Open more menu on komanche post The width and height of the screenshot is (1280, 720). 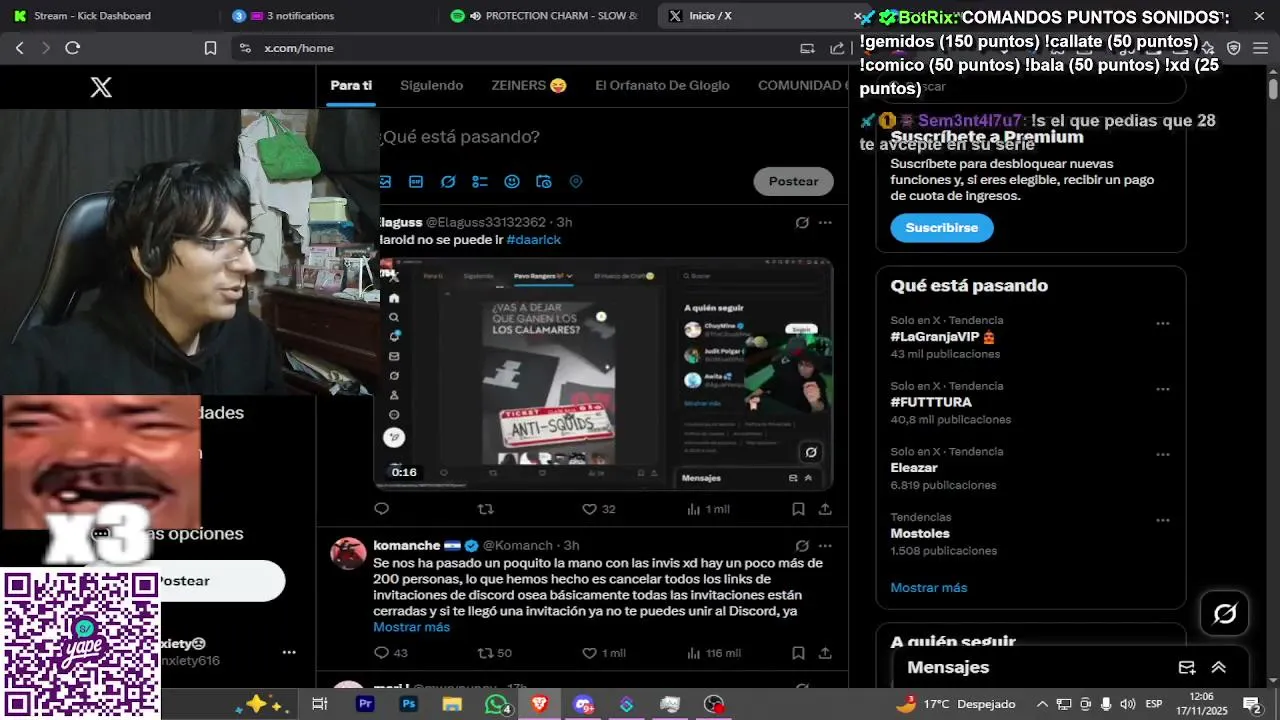click(x=825, y=546)
